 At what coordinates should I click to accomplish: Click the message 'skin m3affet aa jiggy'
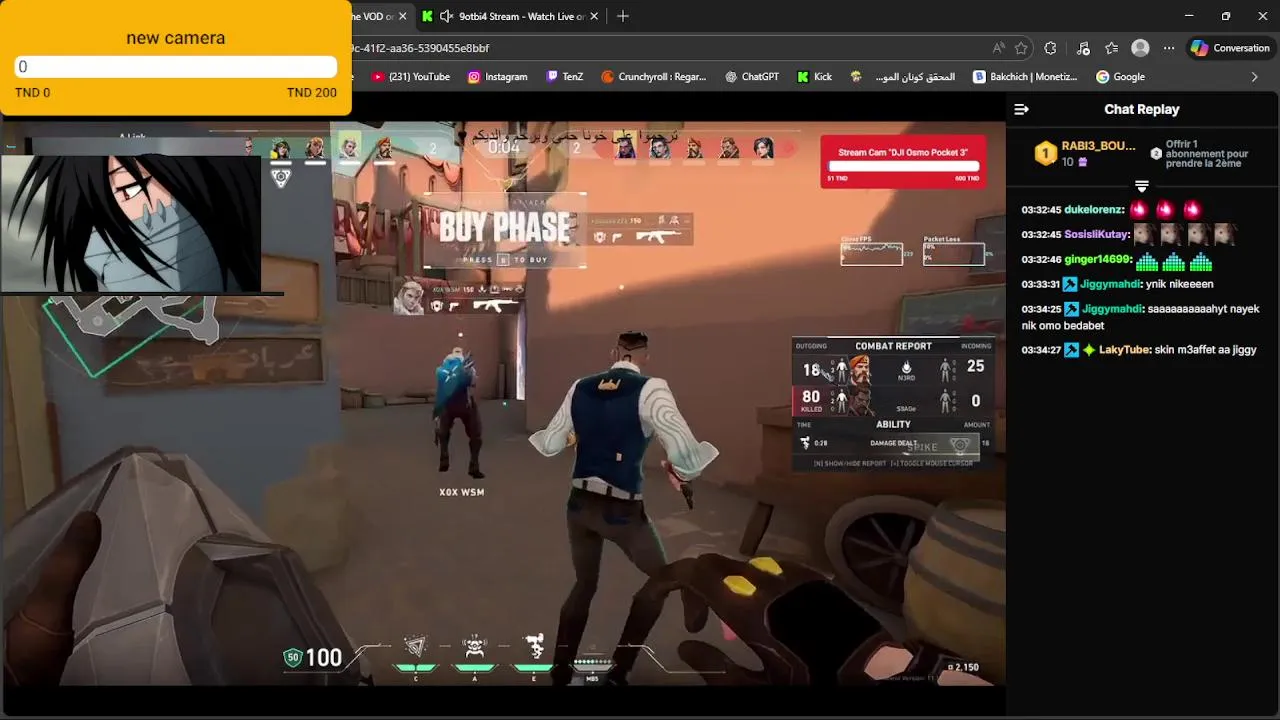pyautogui.click(x=1206, y=350)
